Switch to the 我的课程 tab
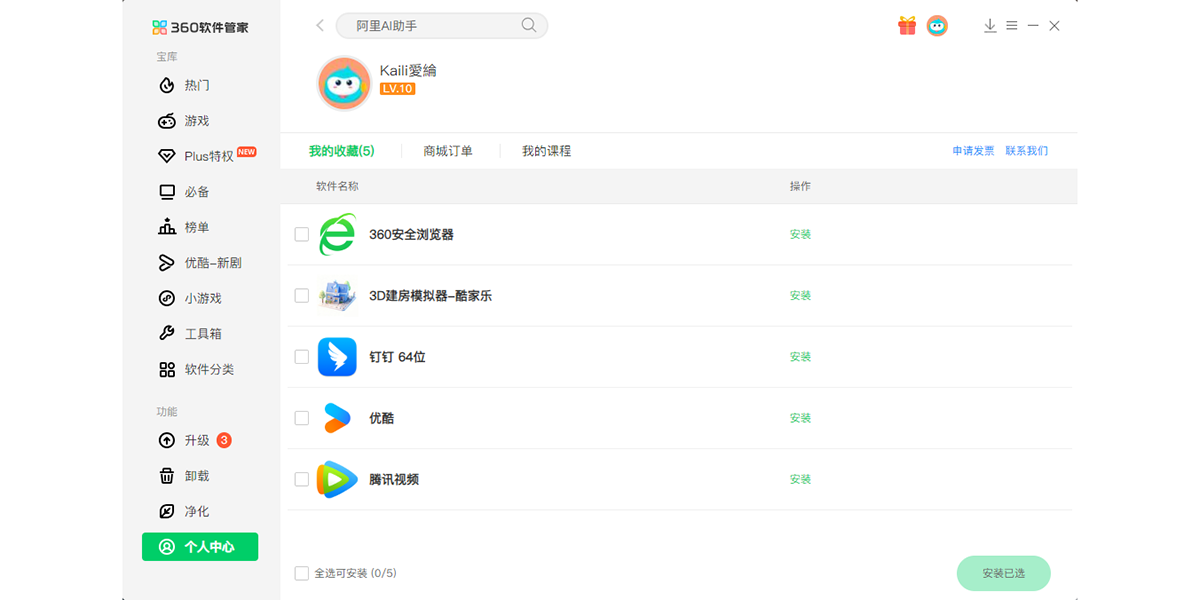Image resolution: width=1200 pixels, height=600 pixels. (546, 151)
